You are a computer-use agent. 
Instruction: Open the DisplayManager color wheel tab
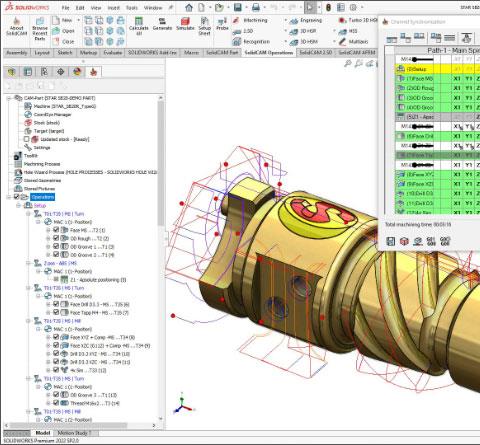[x=77, y=72]
